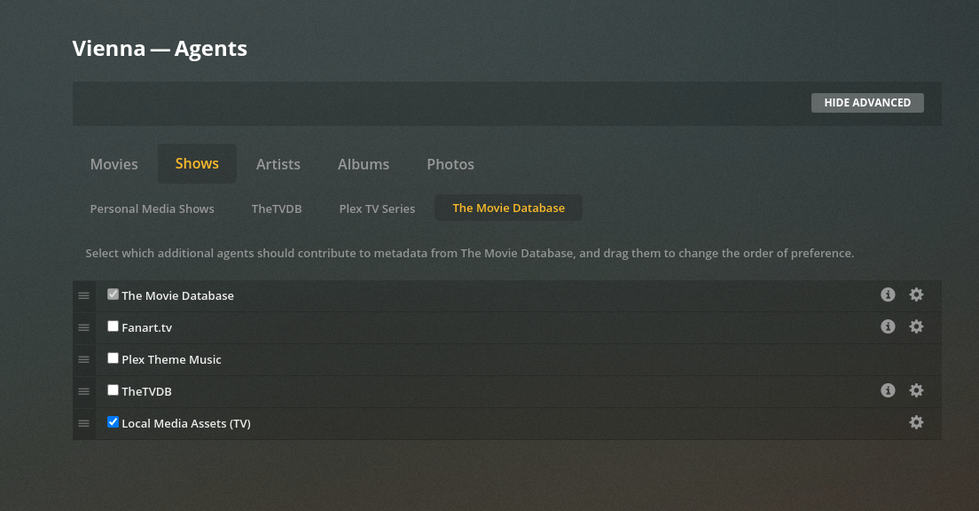The image size is (979, 511).
Task: Show info for TheTVDB agent
Action: (887, 391)
